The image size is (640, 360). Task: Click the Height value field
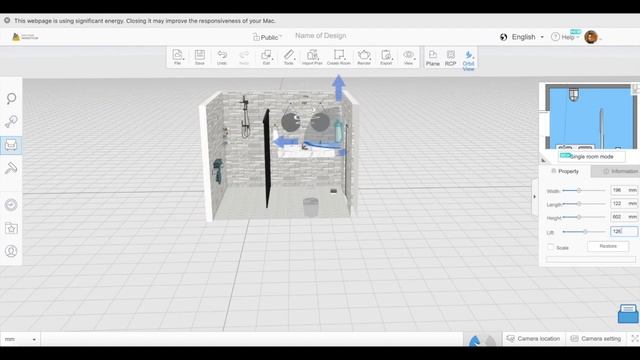[624, 217]
